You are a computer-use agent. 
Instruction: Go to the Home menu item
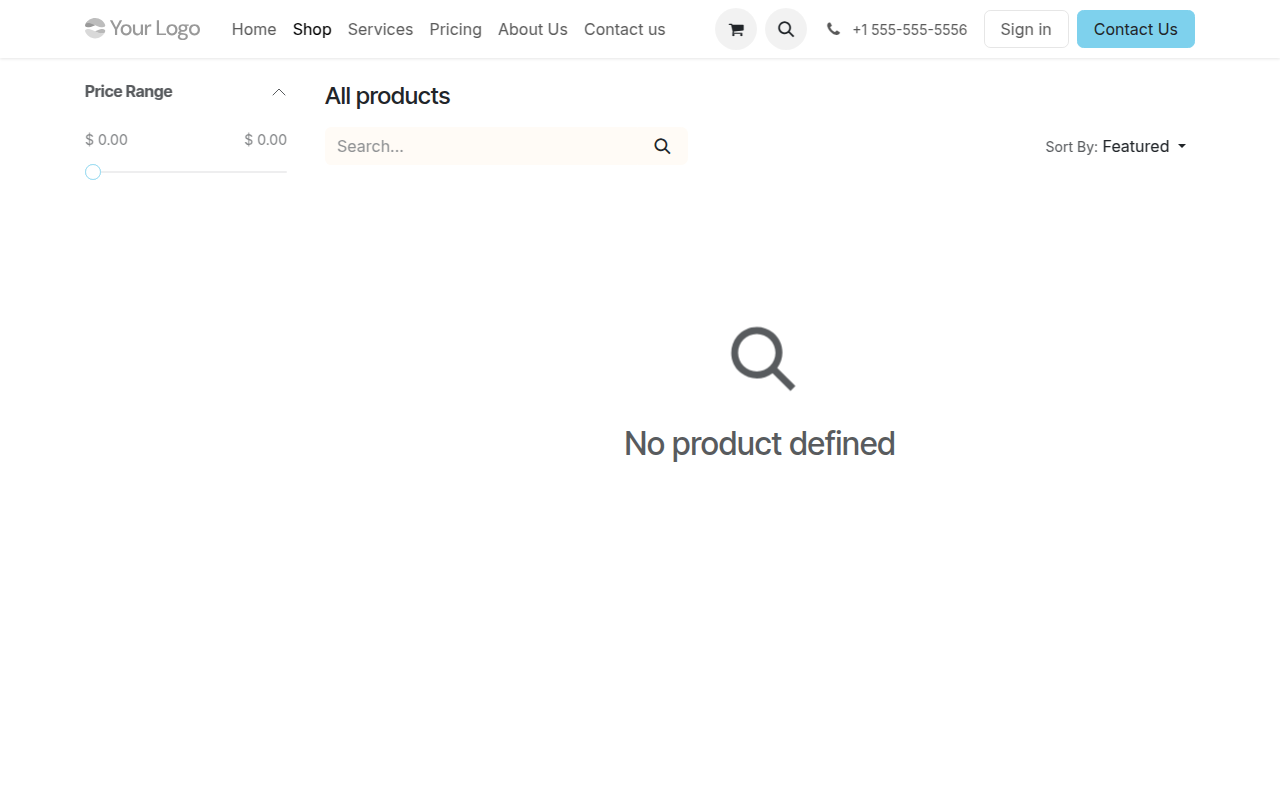[254, 30]
